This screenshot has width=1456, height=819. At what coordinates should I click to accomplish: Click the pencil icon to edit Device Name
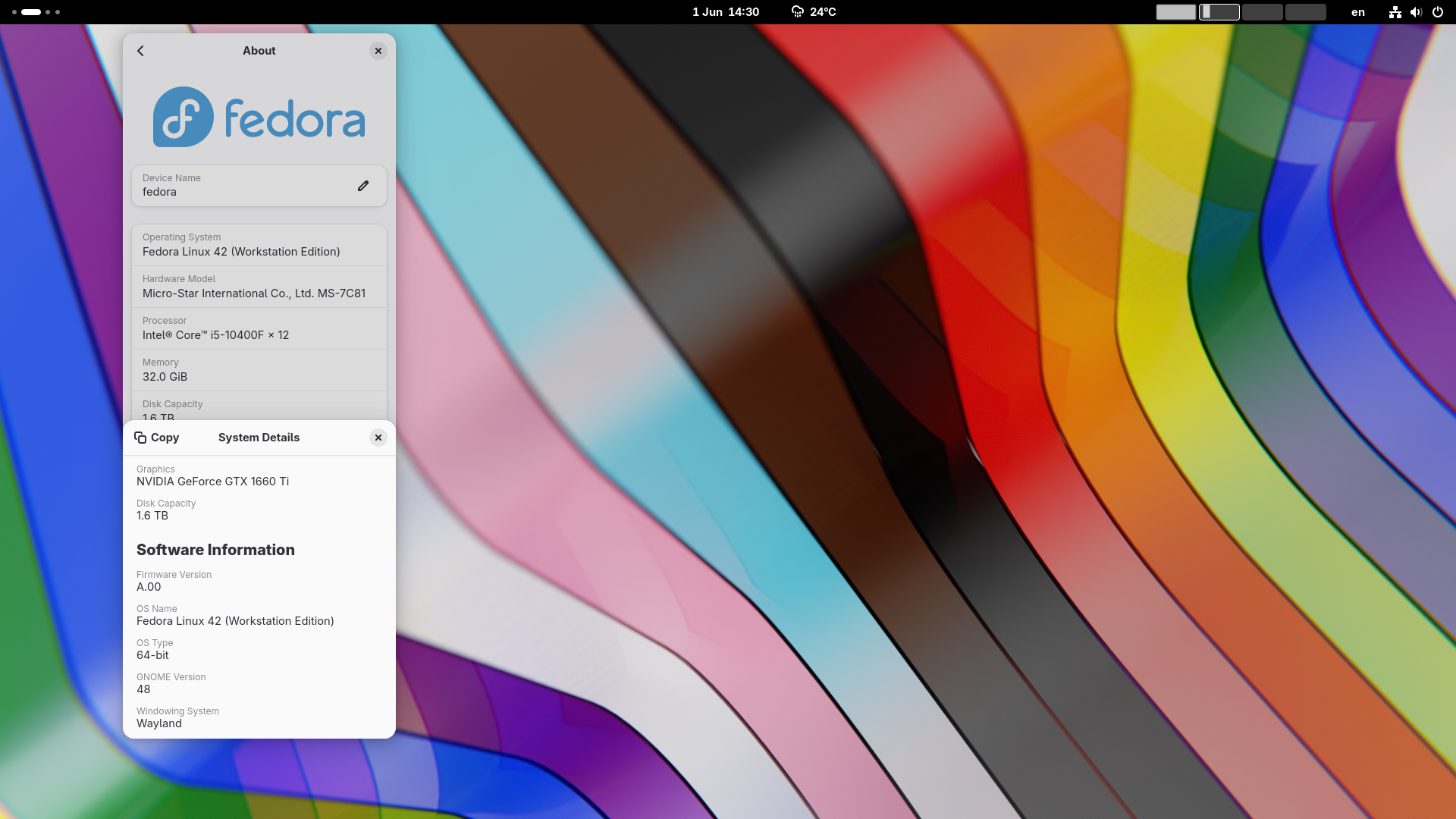coord(363,186)
